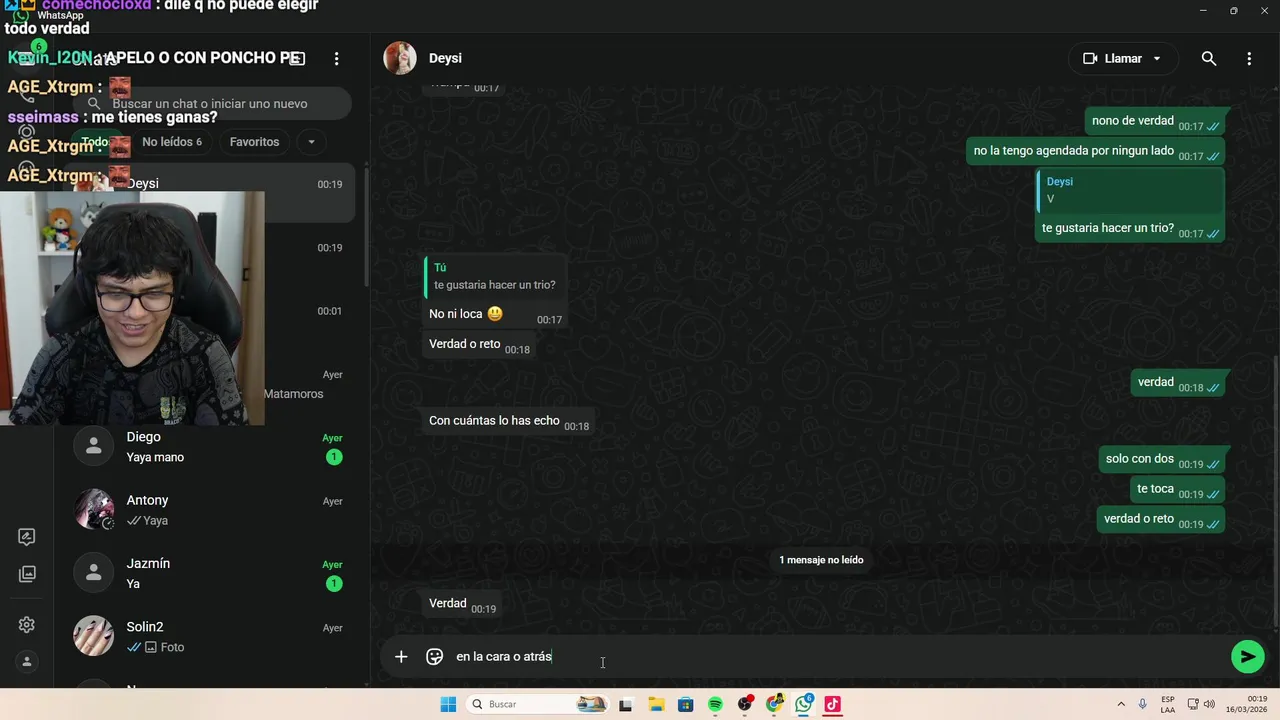Click the 'nono de verdad' message
The width and height of the screenshot is (1280, 720).
coord(1155,122)
